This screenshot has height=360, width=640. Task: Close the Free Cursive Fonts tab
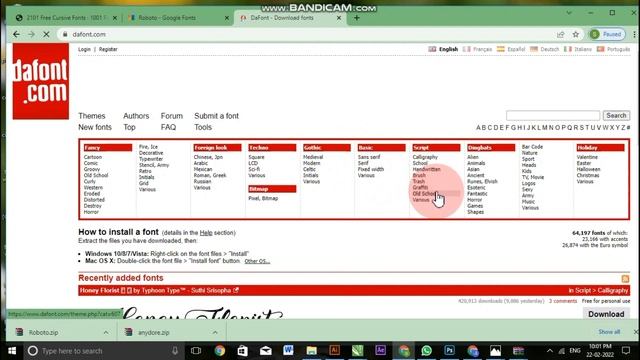click(115, 18)
